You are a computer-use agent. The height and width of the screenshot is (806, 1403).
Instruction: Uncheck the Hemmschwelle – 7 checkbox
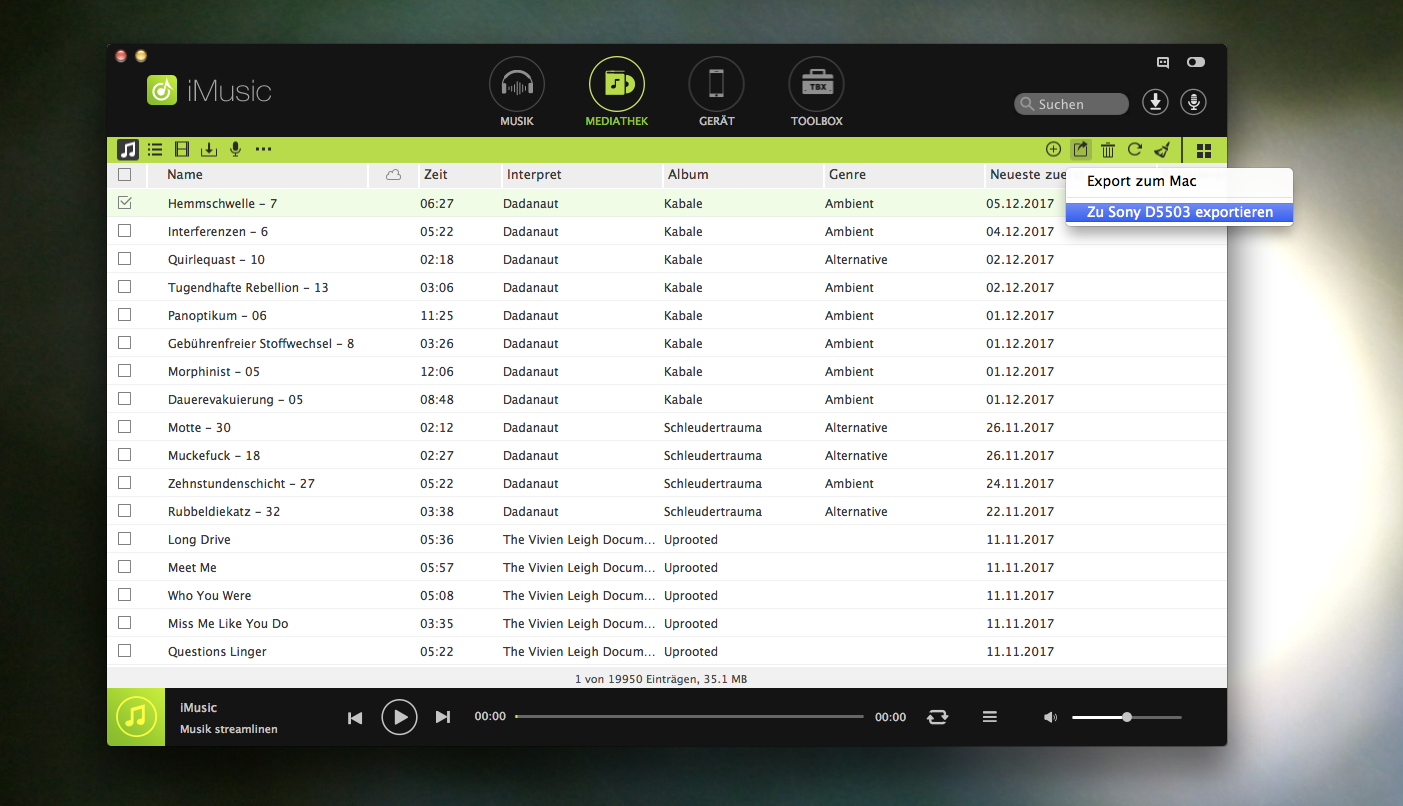click(x=125, y=203)
